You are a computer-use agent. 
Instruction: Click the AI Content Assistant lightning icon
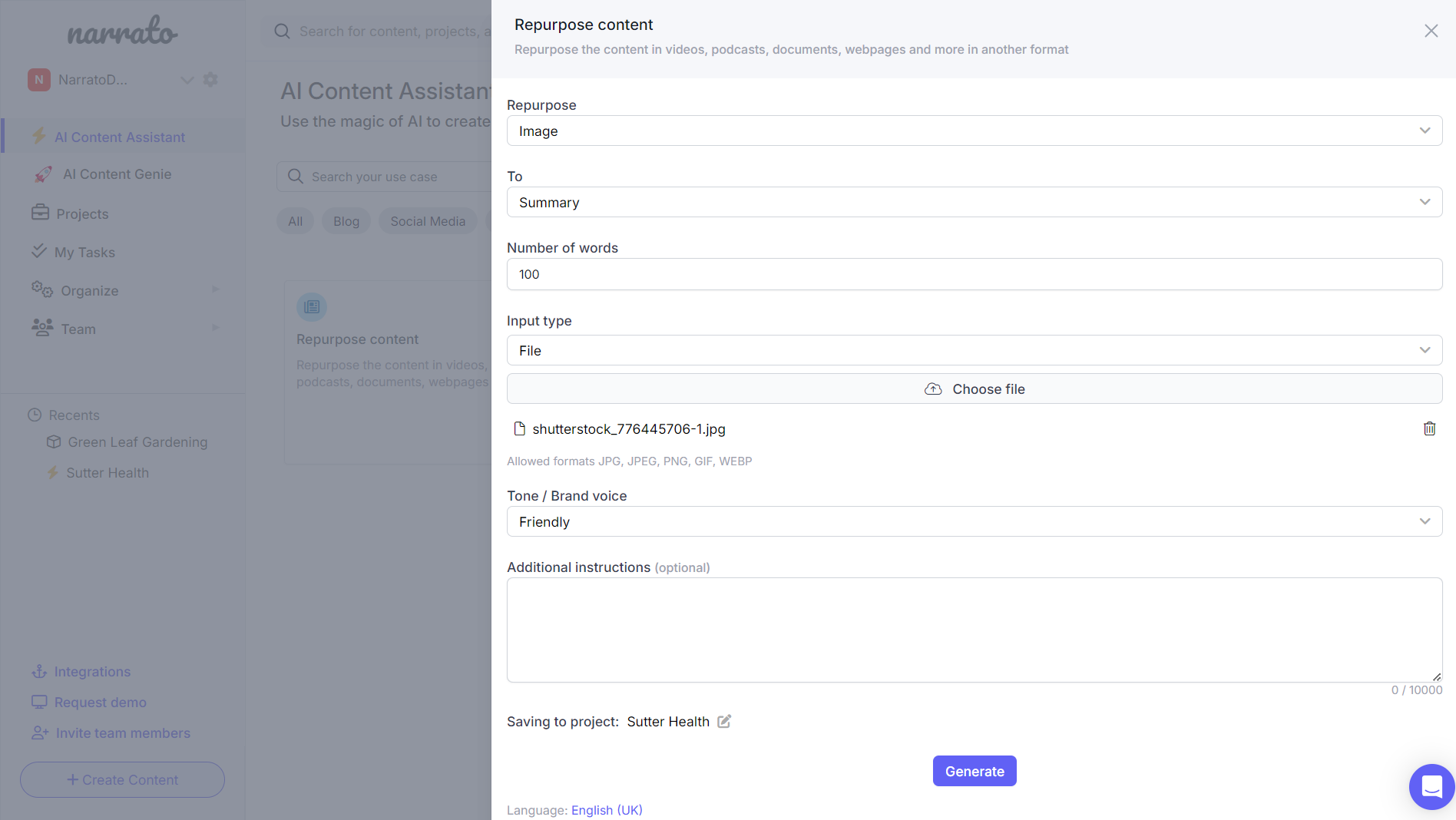[x=38, y=137]
